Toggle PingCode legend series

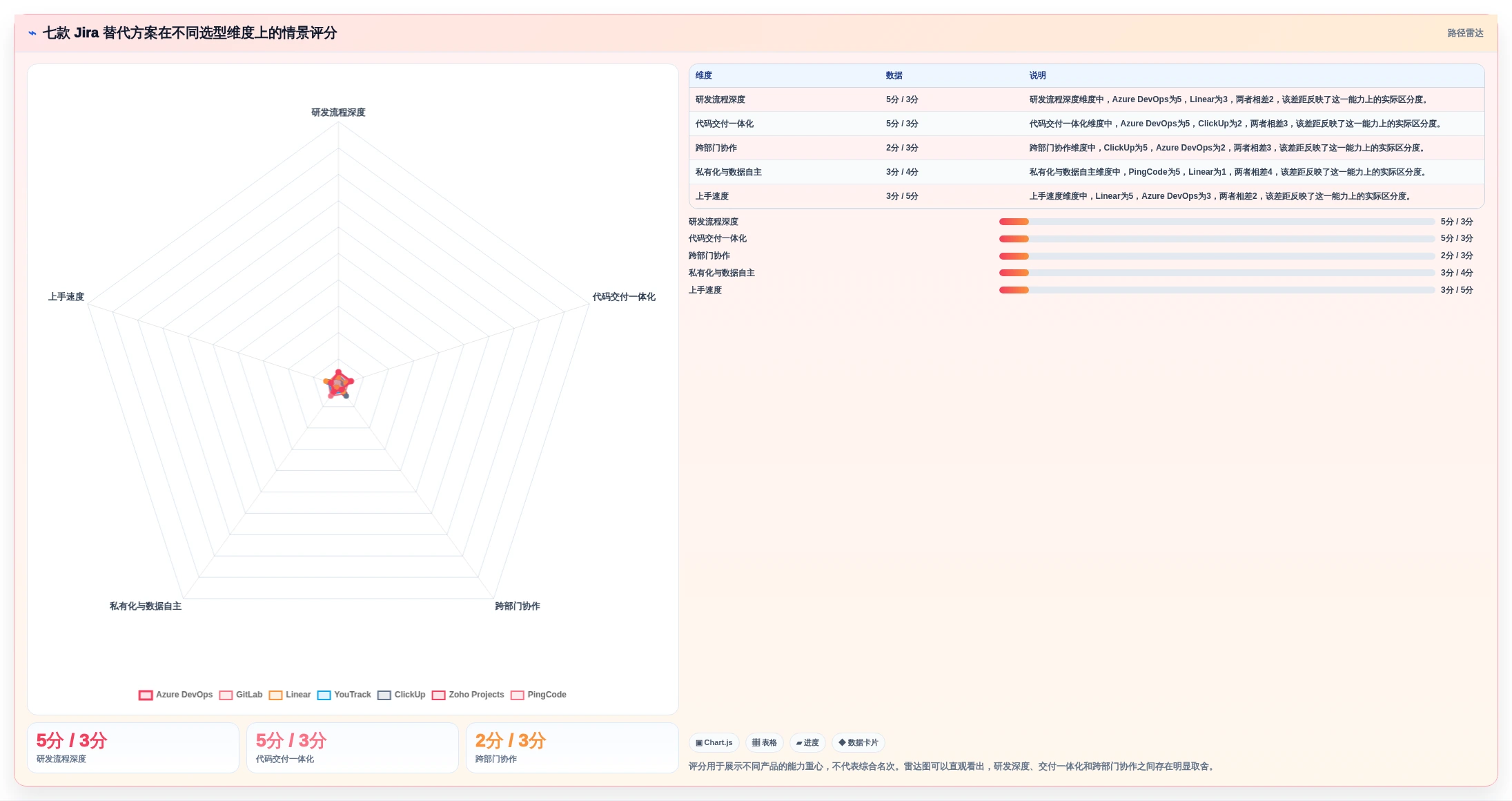[538, 695]
